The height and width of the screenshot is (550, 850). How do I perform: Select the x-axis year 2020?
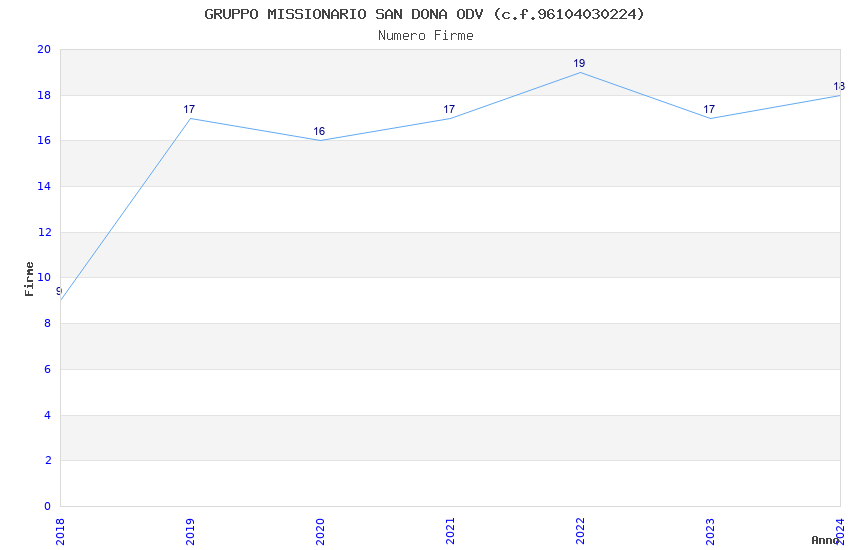pyautogui.click(x=320, y=532)
